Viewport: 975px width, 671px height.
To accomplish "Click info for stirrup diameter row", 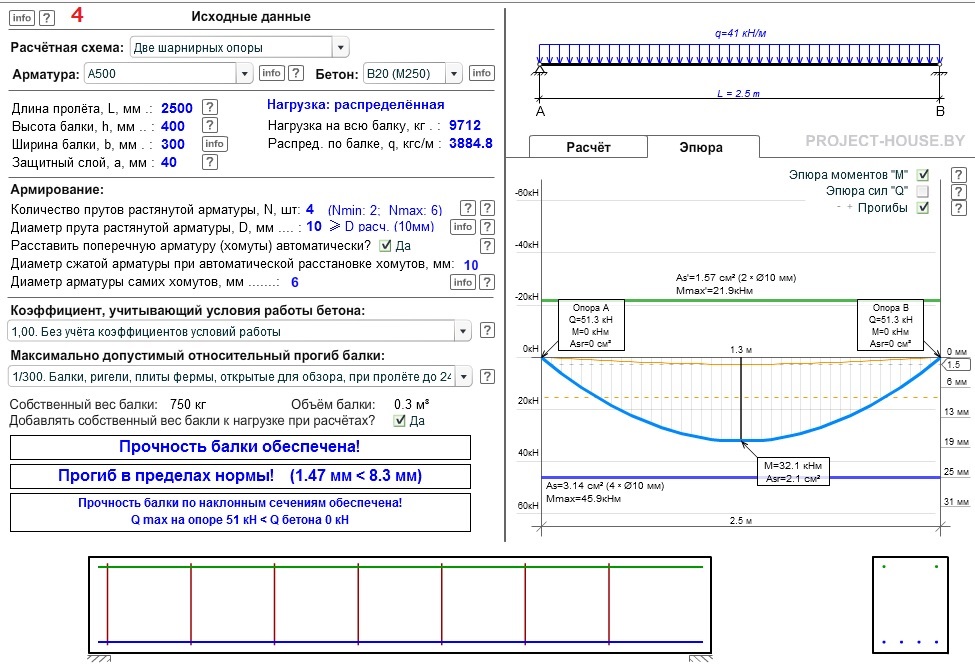I will pyautogui.click(x=463, y=282).
